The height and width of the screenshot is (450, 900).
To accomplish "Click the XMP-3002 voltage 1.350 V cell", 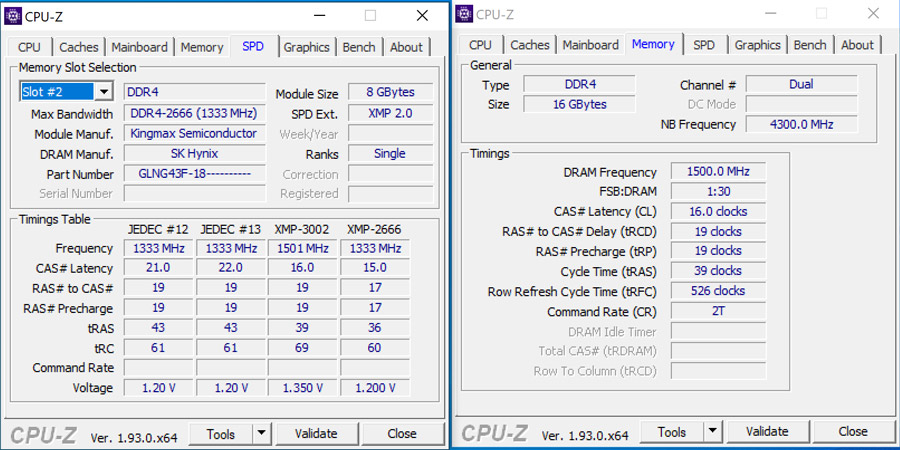I will 302,387.
